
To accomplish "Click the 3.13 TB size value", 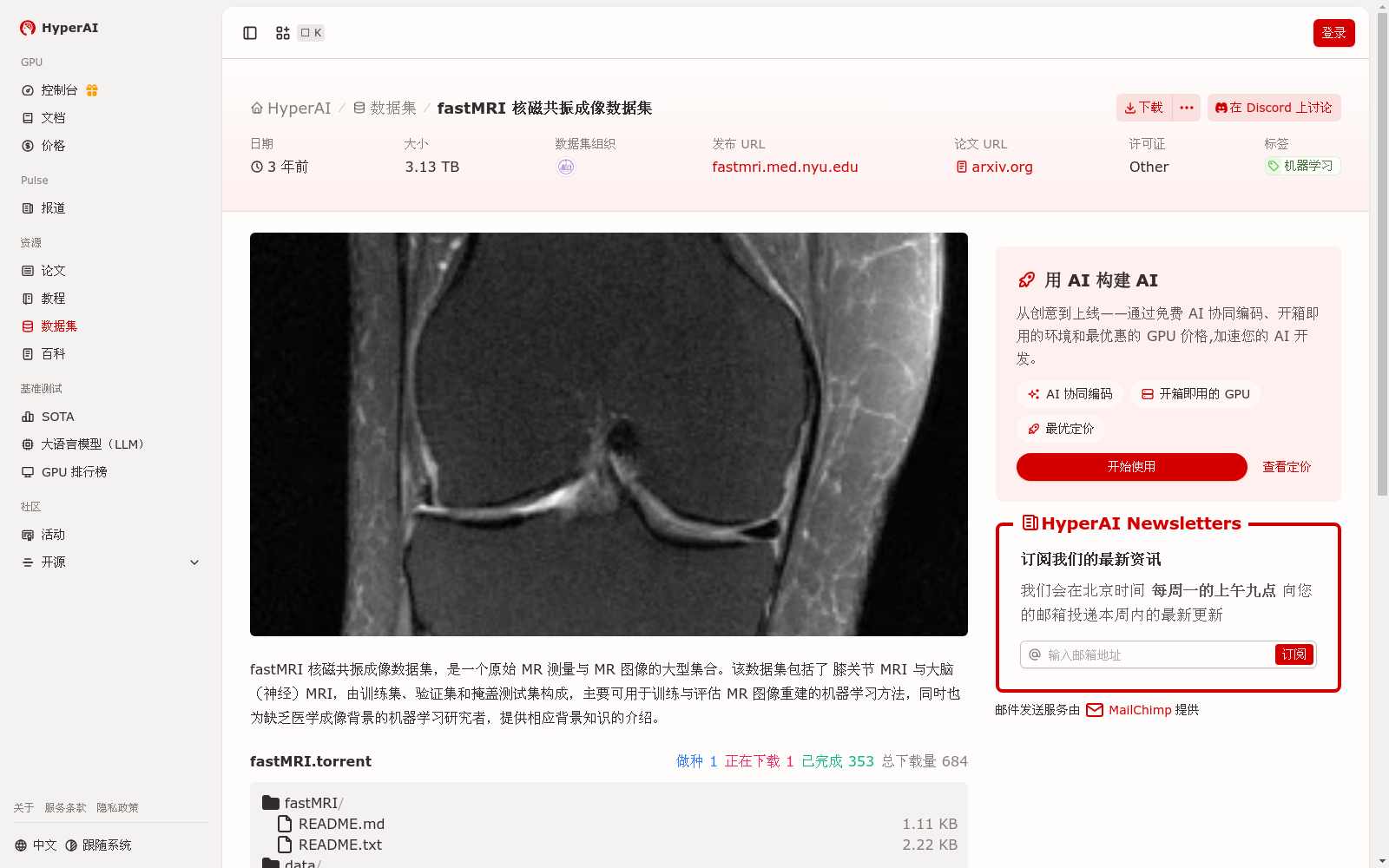I will (432, 167).
